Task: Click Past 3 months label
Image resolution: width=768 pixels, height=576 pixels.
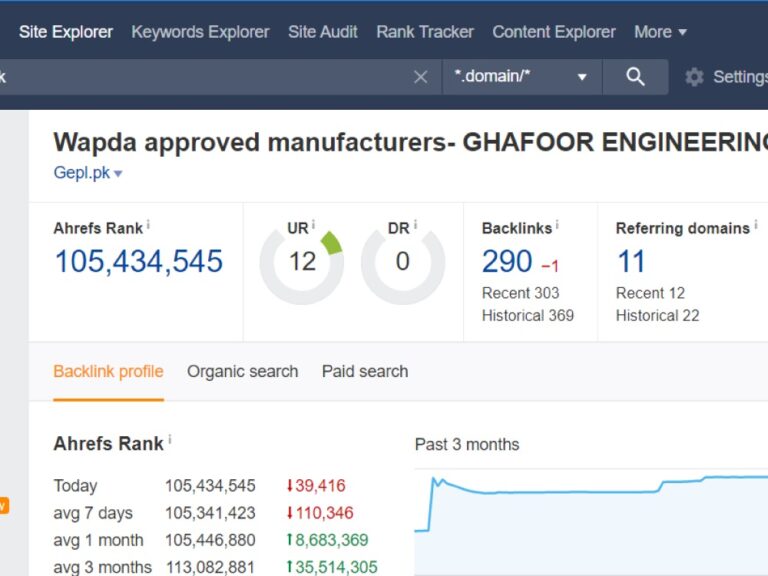Action: tap(467, 444)
